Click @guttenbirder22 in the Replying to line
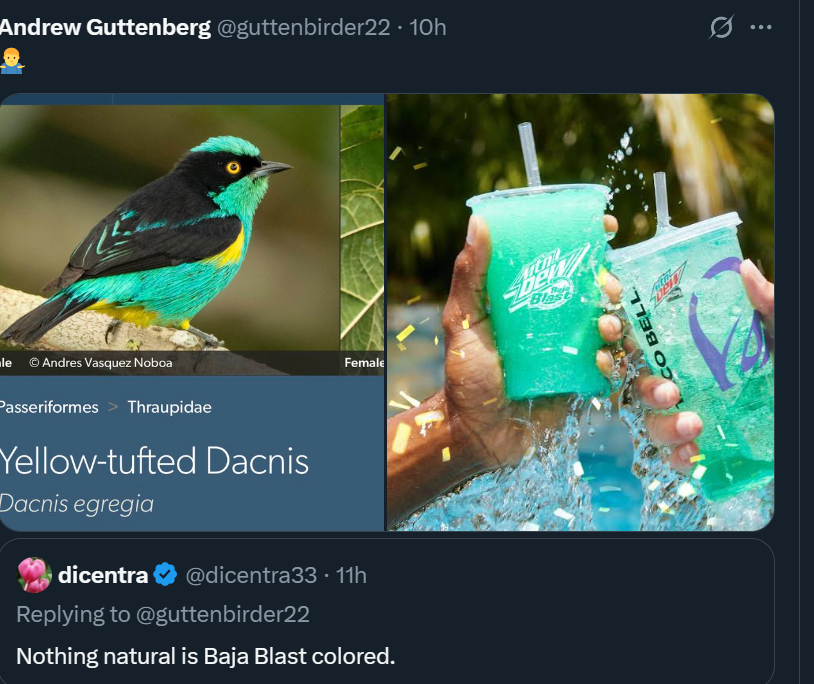 click(222, 614)
